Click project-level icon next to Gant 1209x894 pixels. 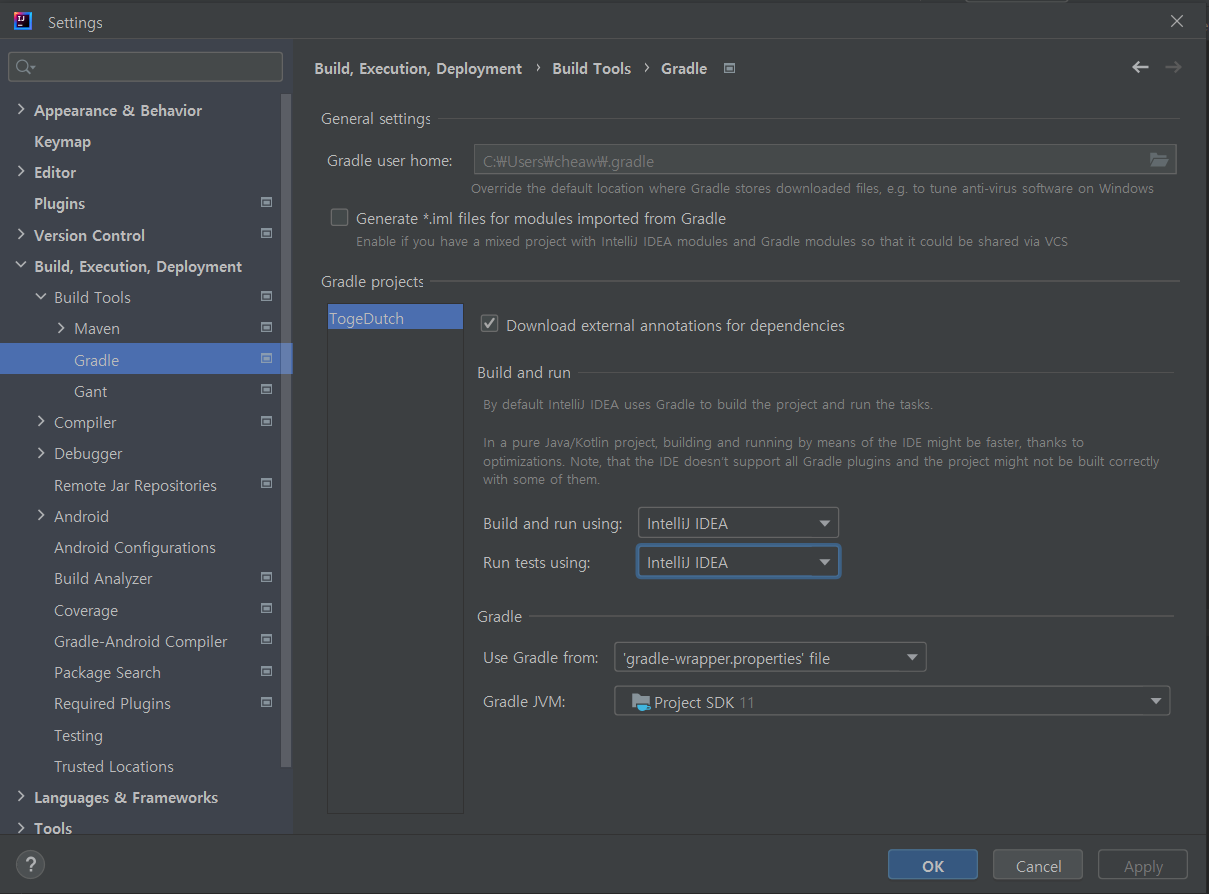pos(266,390)
